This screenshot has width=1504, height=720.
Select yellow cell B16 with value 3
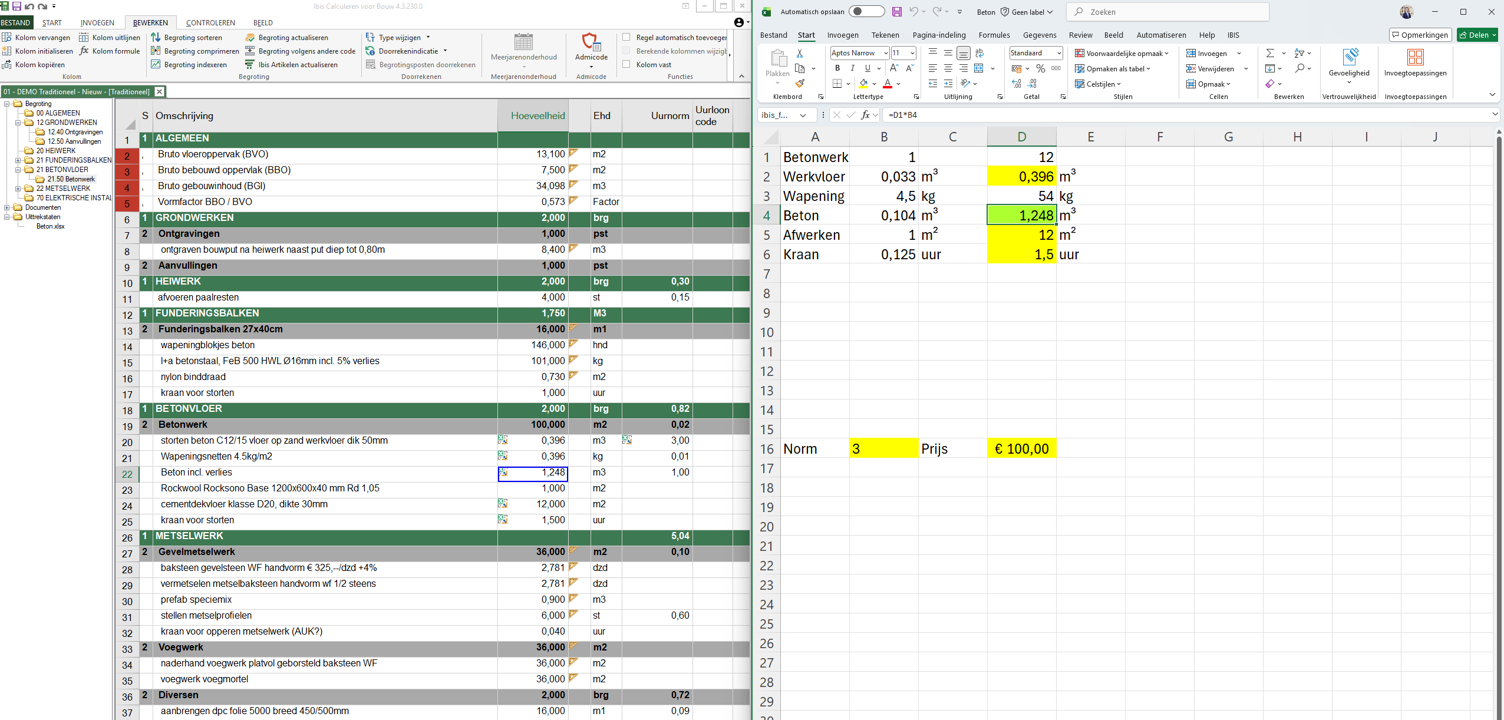884,449
